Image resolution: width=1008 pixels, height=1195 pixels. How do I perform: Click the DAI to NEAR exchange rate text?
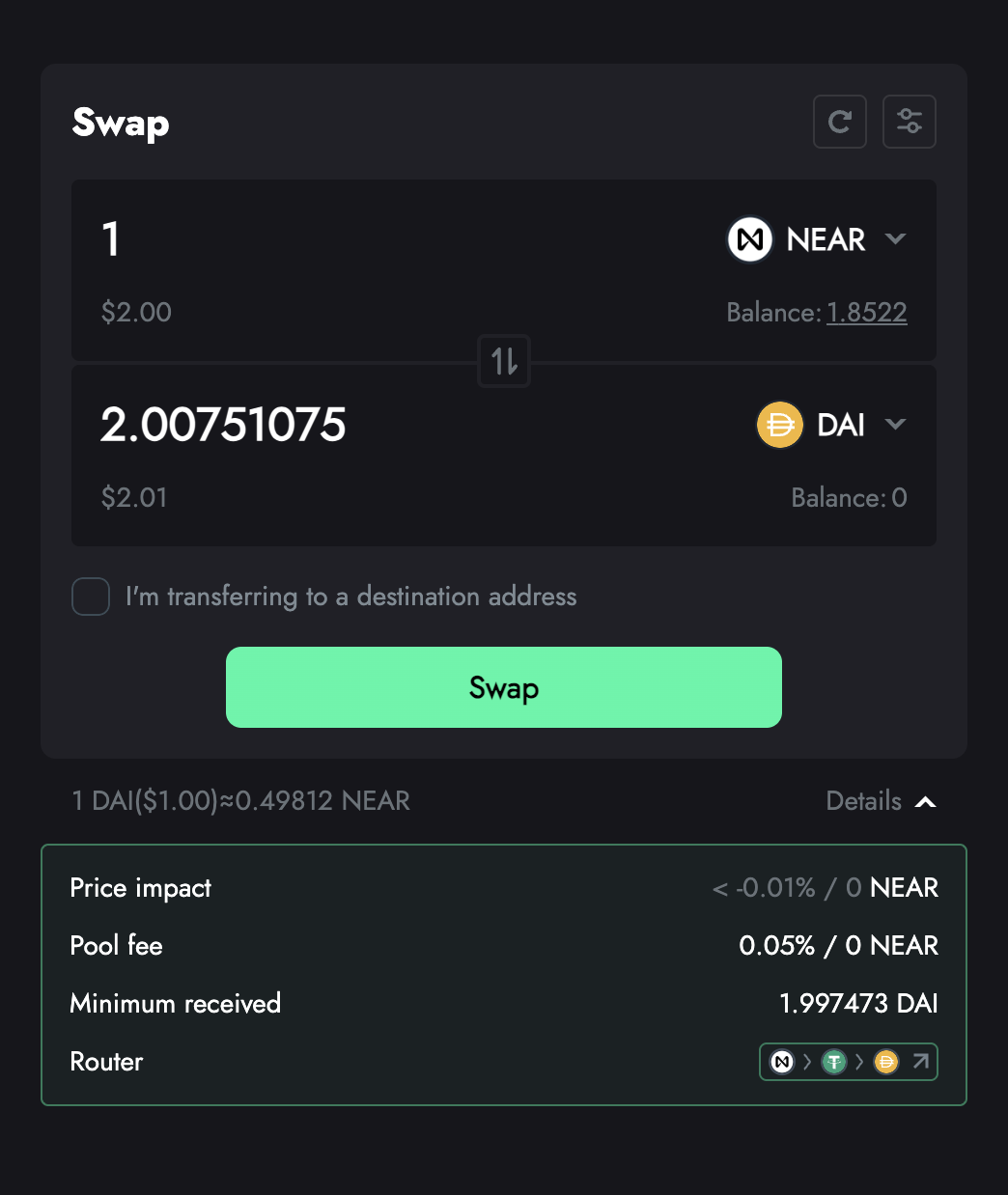point(241,801)
